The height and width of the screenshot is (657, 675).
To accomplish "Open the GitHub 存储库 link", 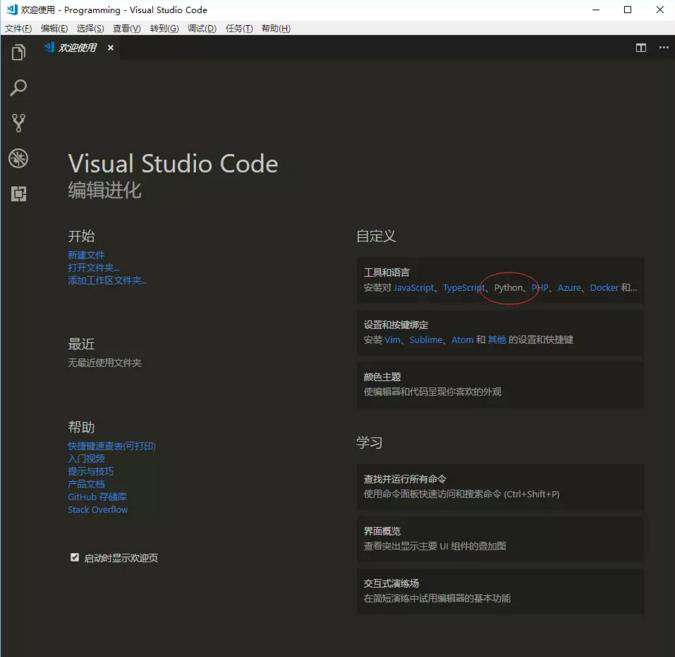I will 97,497.
